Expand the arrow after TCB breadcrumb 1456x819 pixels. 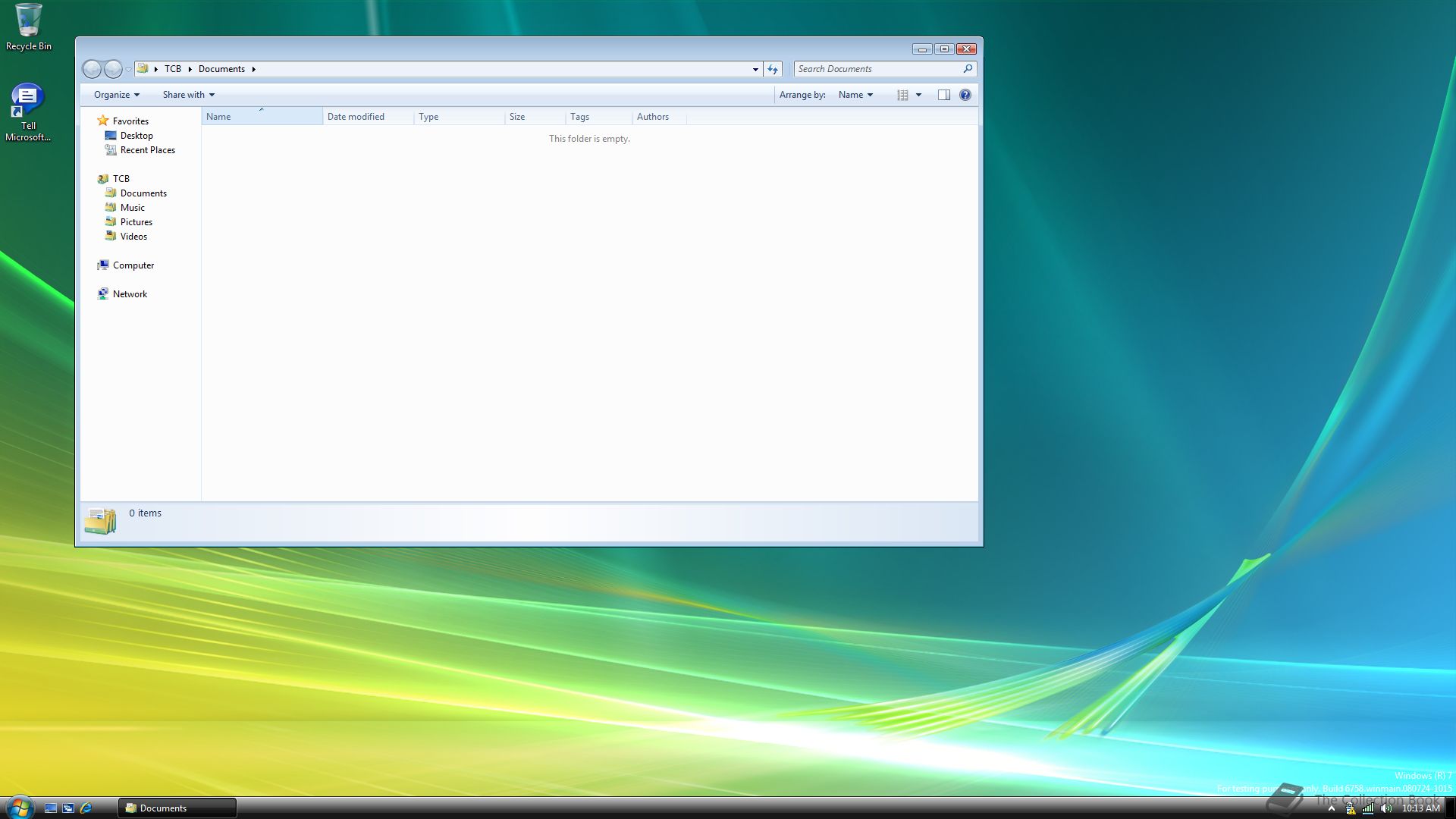pyautogui.click(x=190, y=69)
